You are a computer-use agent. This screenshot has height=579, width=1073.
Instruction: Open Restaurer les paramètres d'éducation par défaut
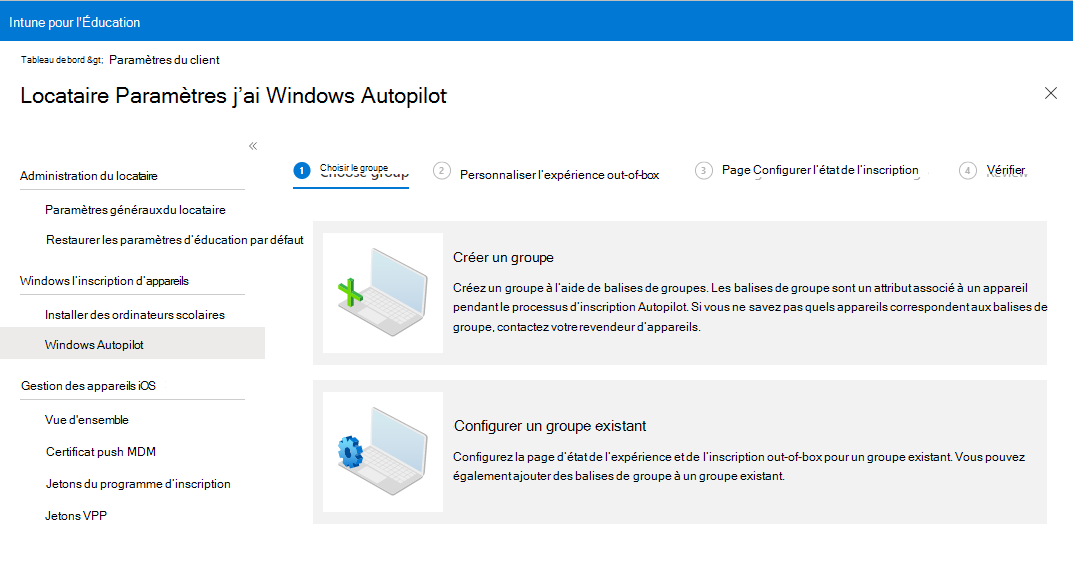point(174,240)
